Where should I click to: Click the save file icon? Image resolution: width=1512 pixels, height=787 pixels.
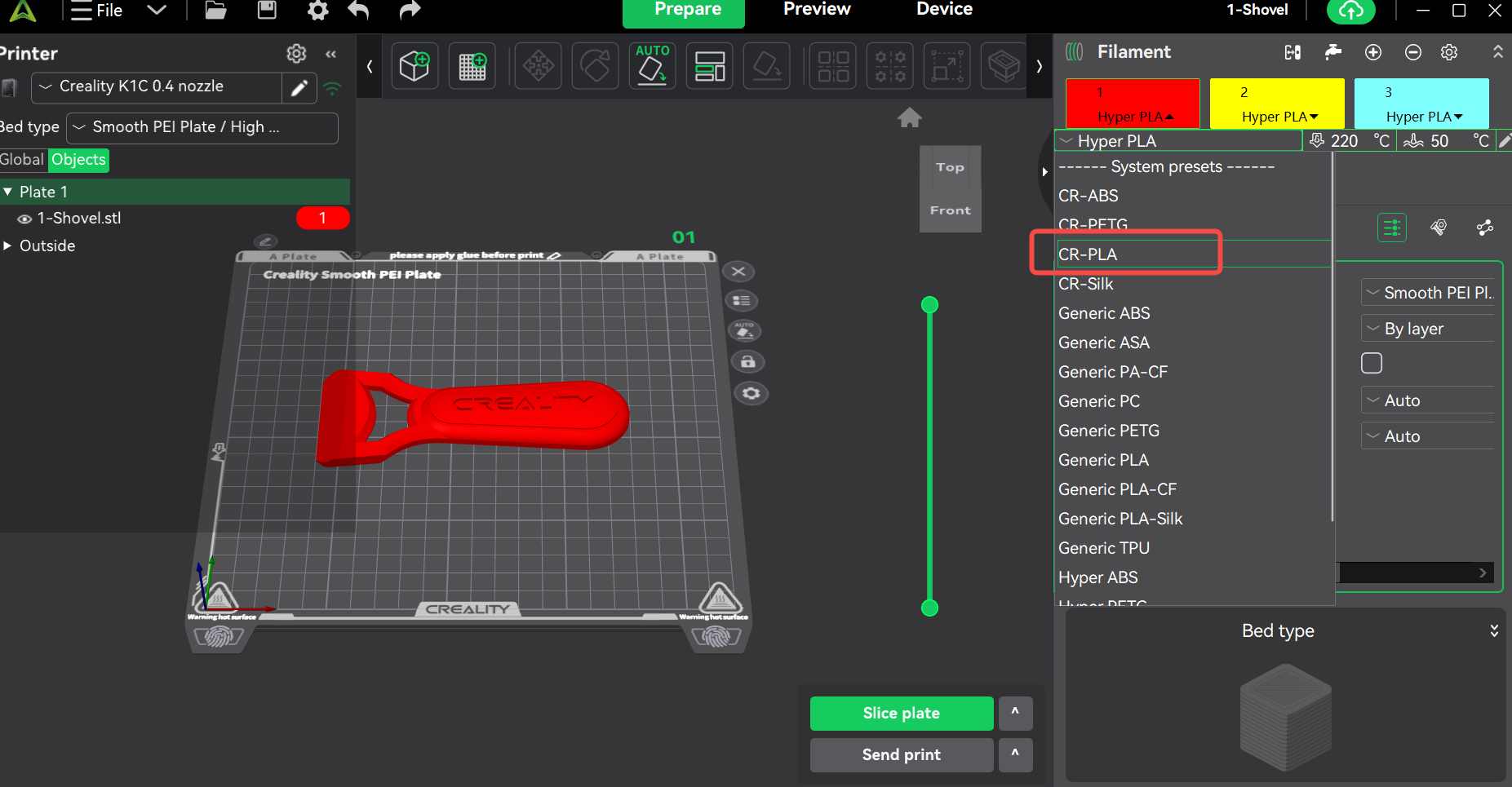click(267, 11)
